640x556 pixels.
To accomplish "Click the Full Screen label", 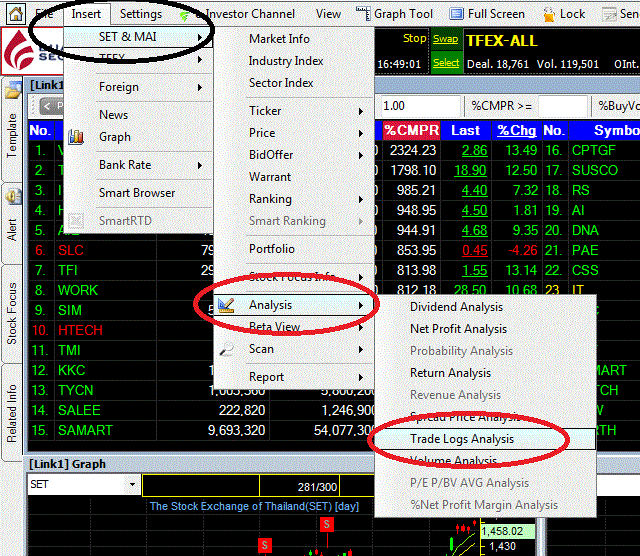I will (496, 14).
